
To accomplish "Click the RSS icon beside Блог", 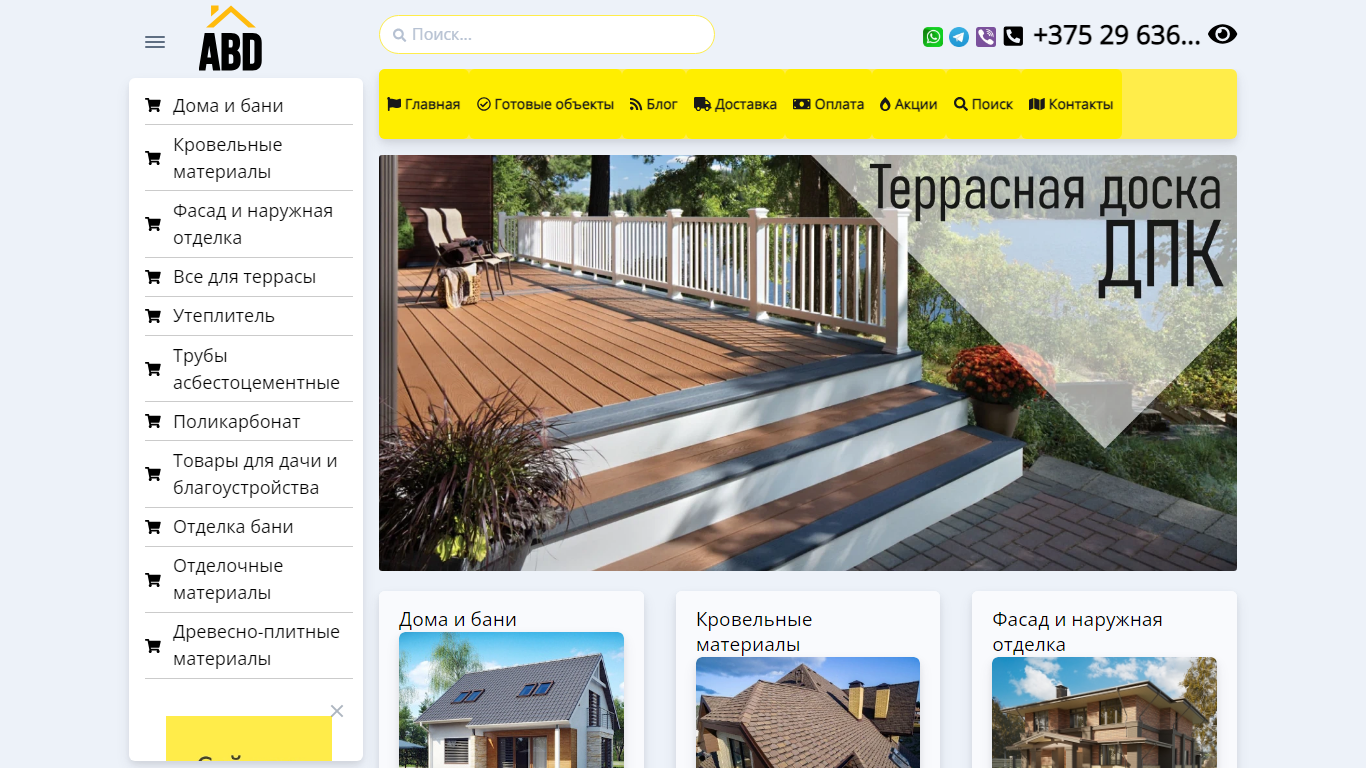I will pyautogui.click(x=635, y=104).
